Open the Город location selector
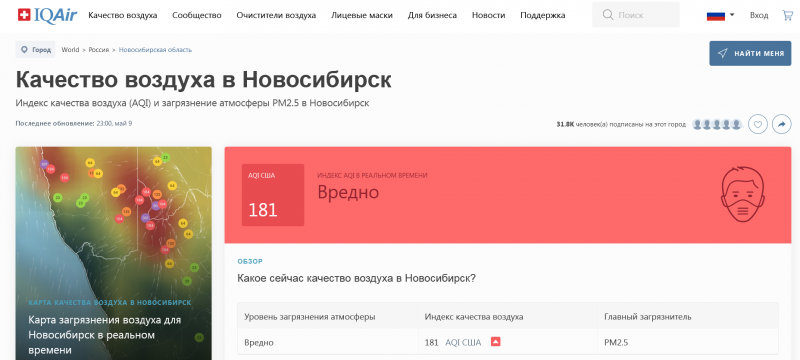 (35, 50)
